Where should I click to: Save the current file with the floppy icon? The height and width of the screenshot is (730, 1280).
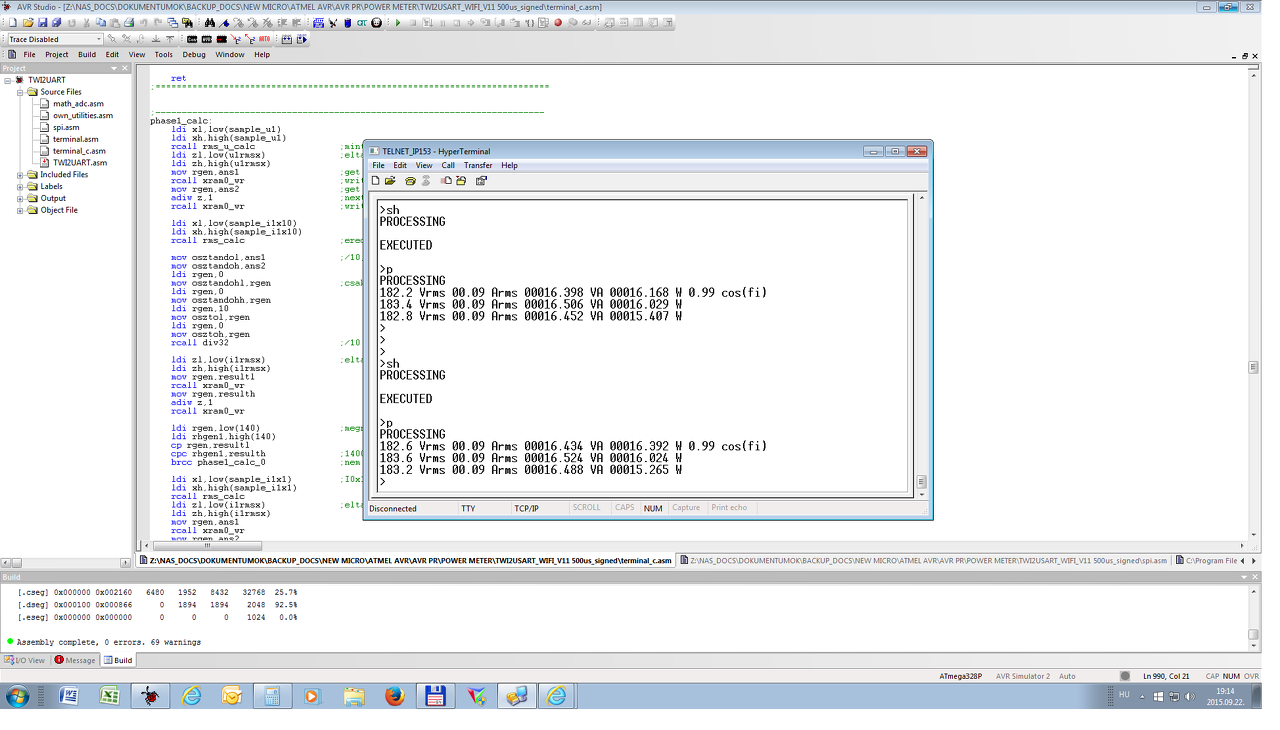tap(42, 23)
